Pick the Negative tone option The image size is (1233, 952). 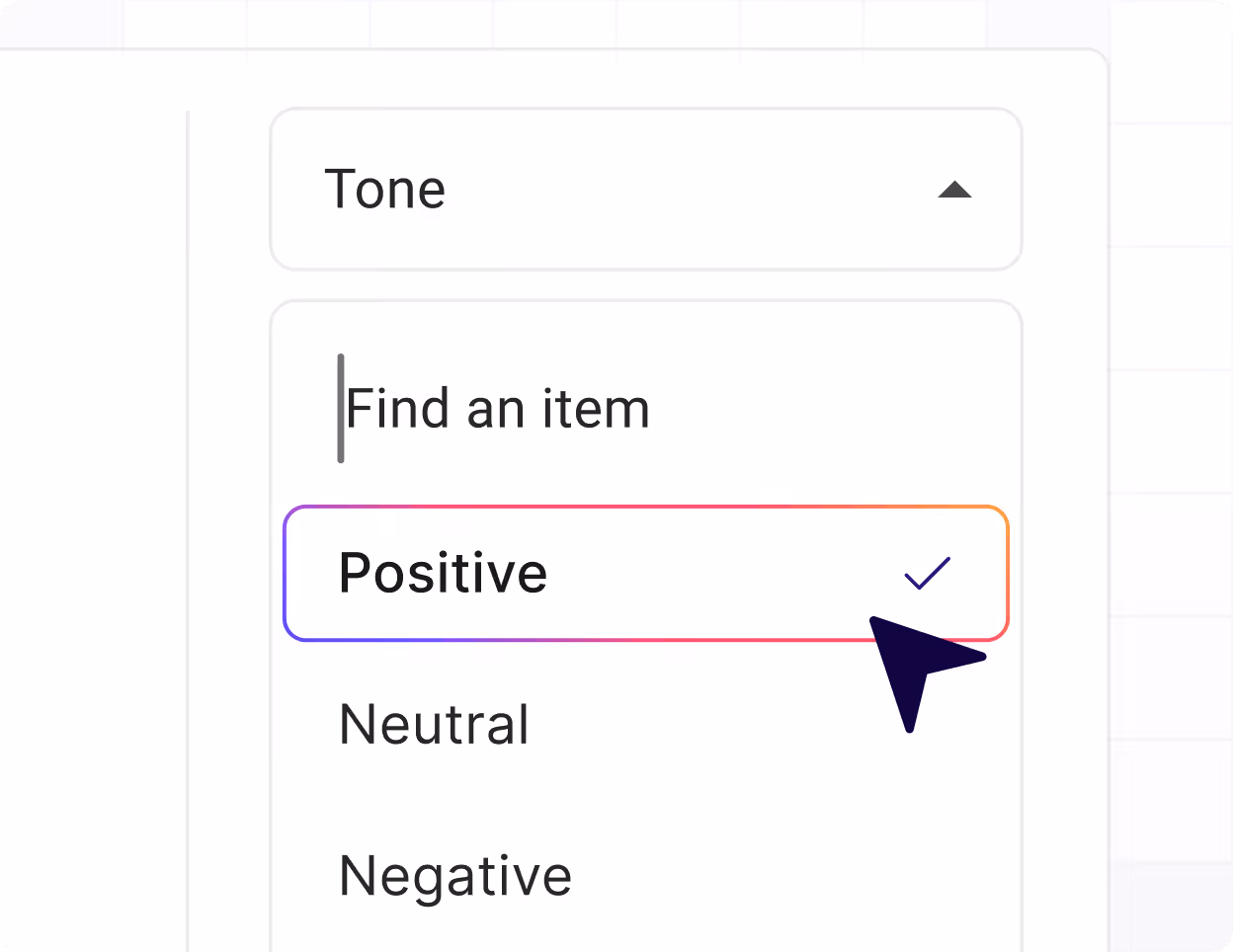(454, 874)
